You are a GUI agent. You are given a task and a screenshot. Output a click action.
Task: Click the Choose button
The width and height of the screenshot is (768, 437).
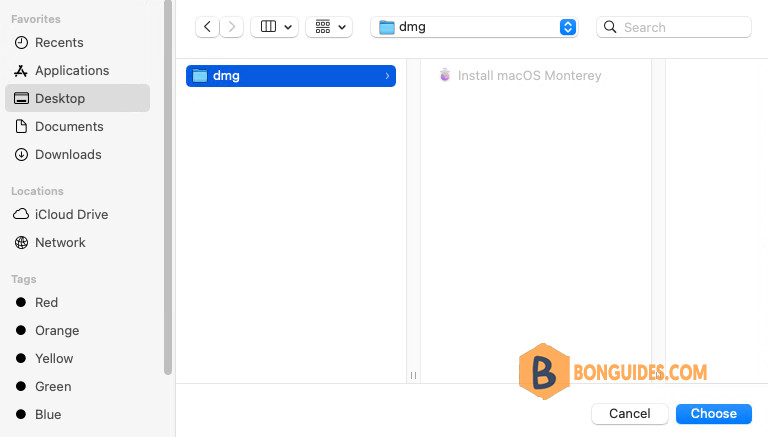pos(714,413)
